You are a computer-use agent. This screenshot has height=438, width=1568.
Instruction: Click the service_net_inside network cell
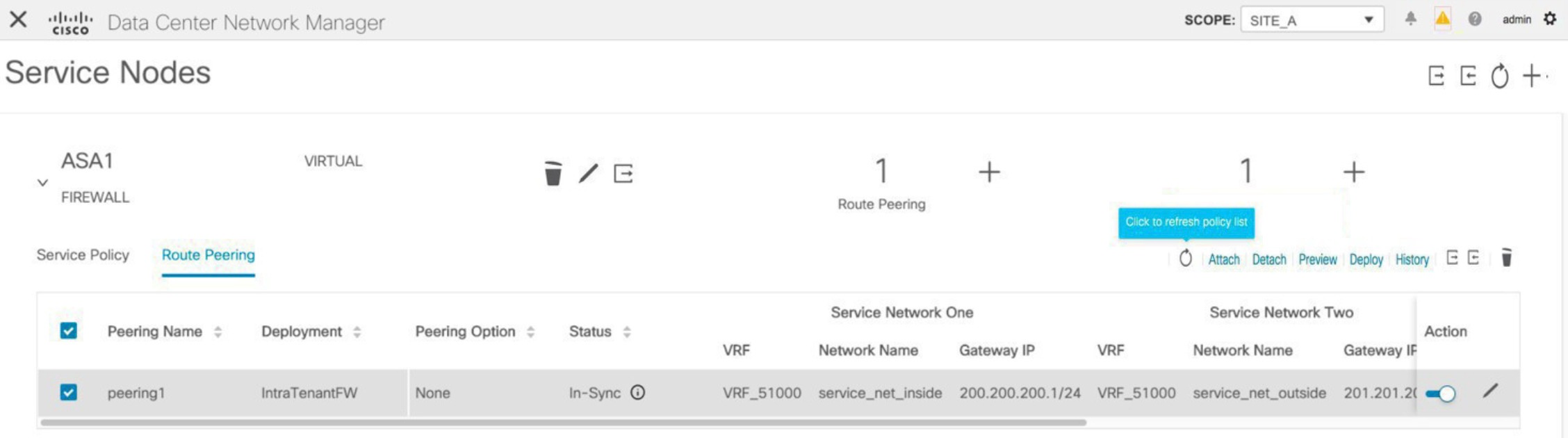tap(880, 393)
